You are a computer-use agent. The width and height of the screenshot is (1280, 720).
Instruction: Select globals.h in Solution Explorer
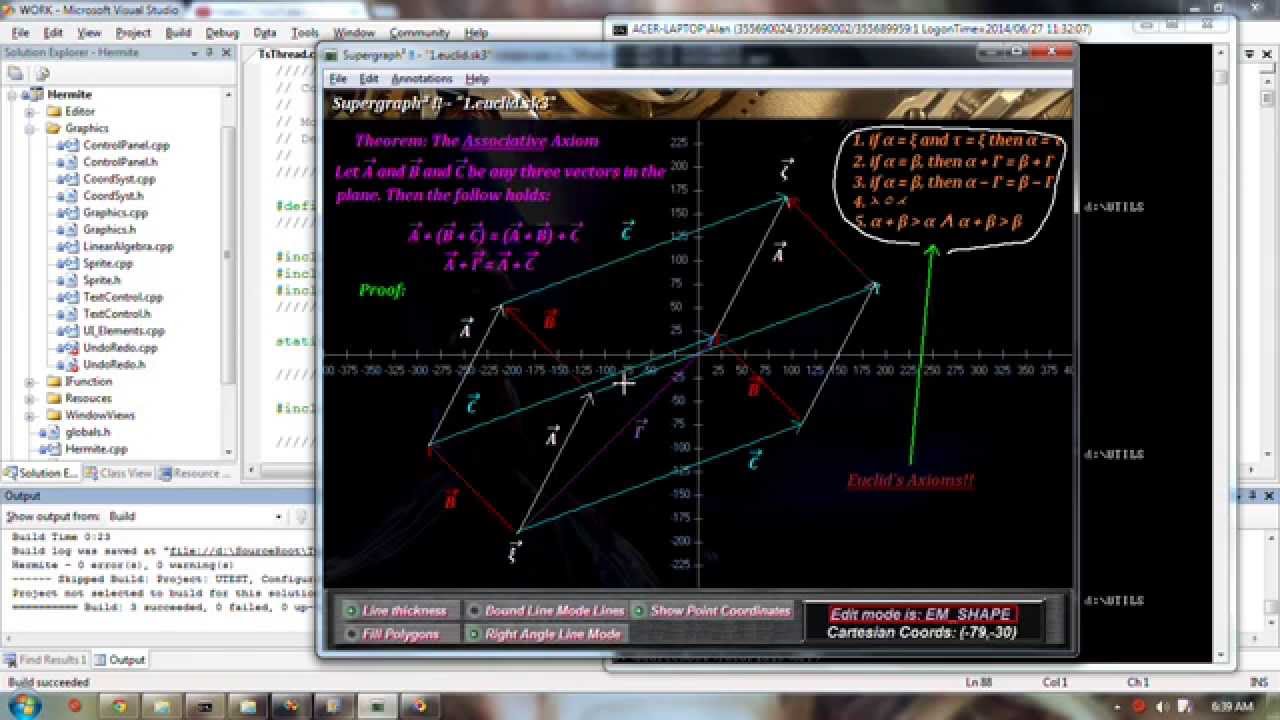88,432
